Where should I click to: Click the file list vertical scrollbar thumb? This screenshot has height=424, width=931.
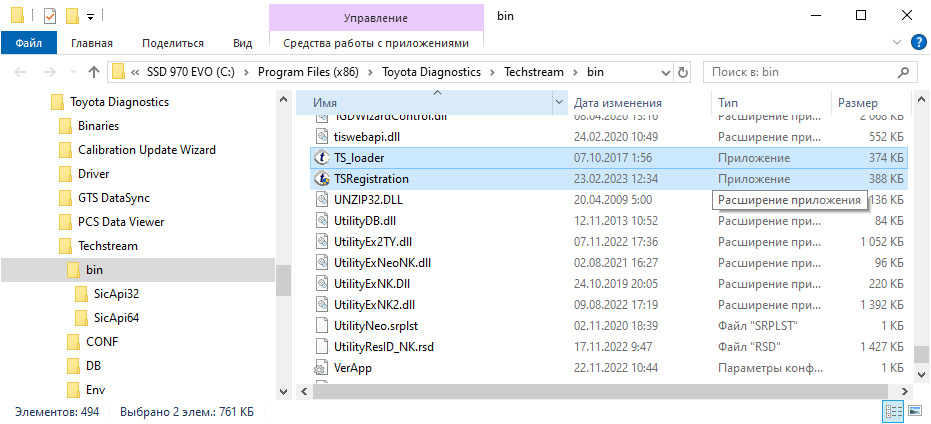coord(920,355)
